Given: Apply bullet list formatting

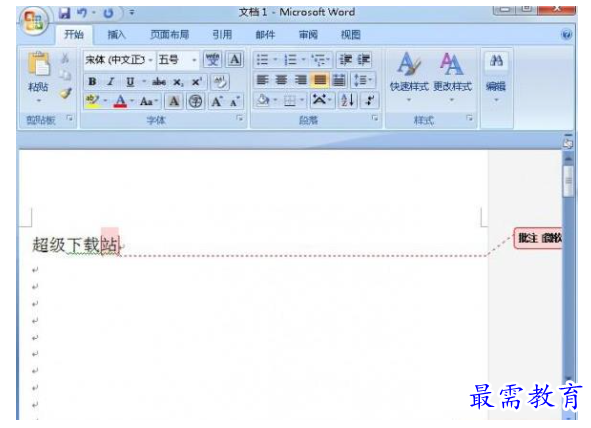Looking at the screenshot, I should tap(262, 60).
